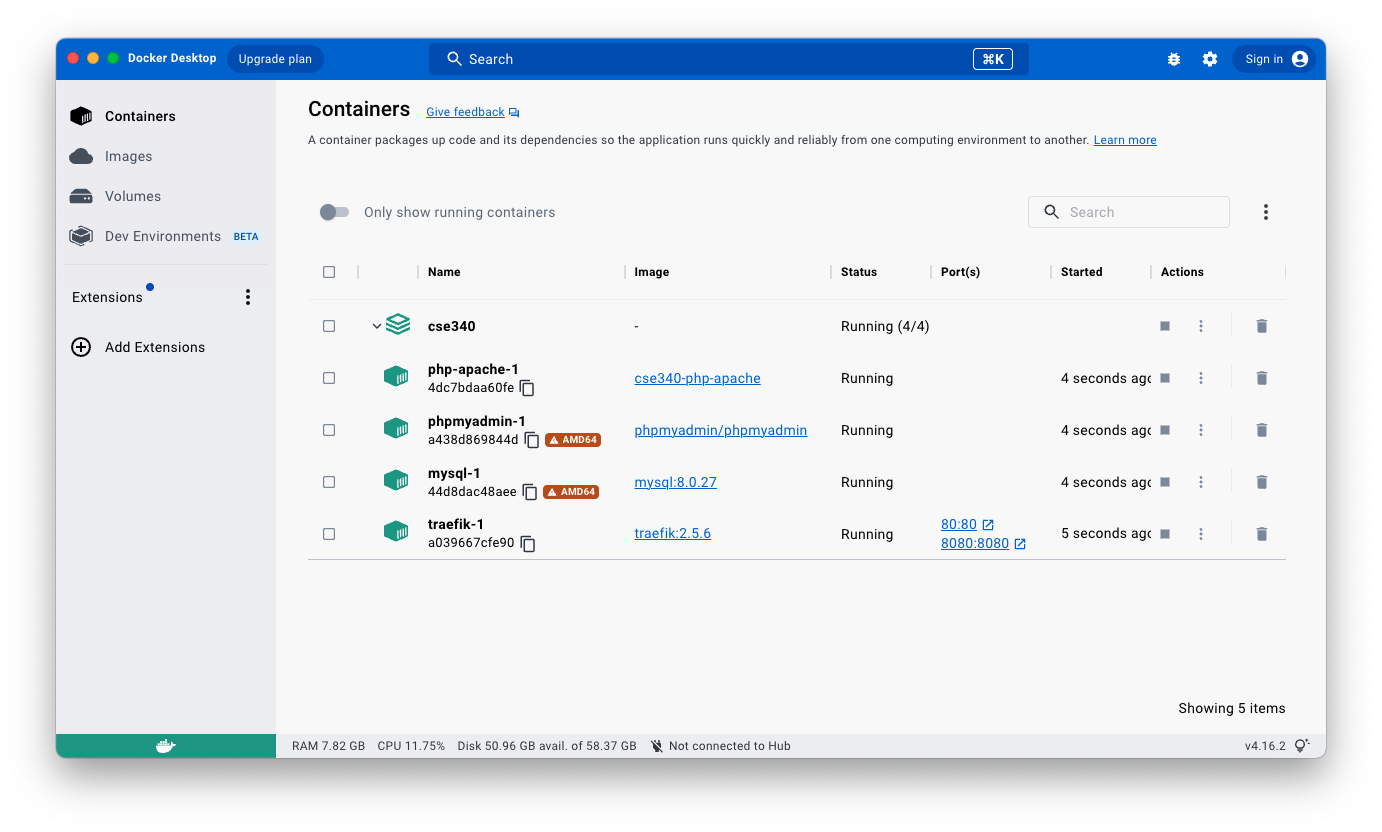1382x832 pixels.
Task: Open the Learn more link
Action: coord(1125,140)
